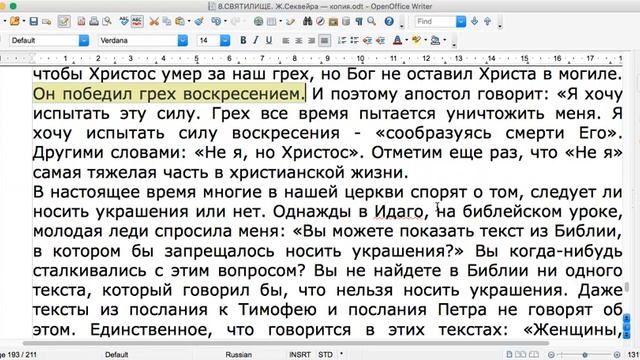Open OpenOffice Help
This screenshot has width=640, height=360.
pos(389,21)
